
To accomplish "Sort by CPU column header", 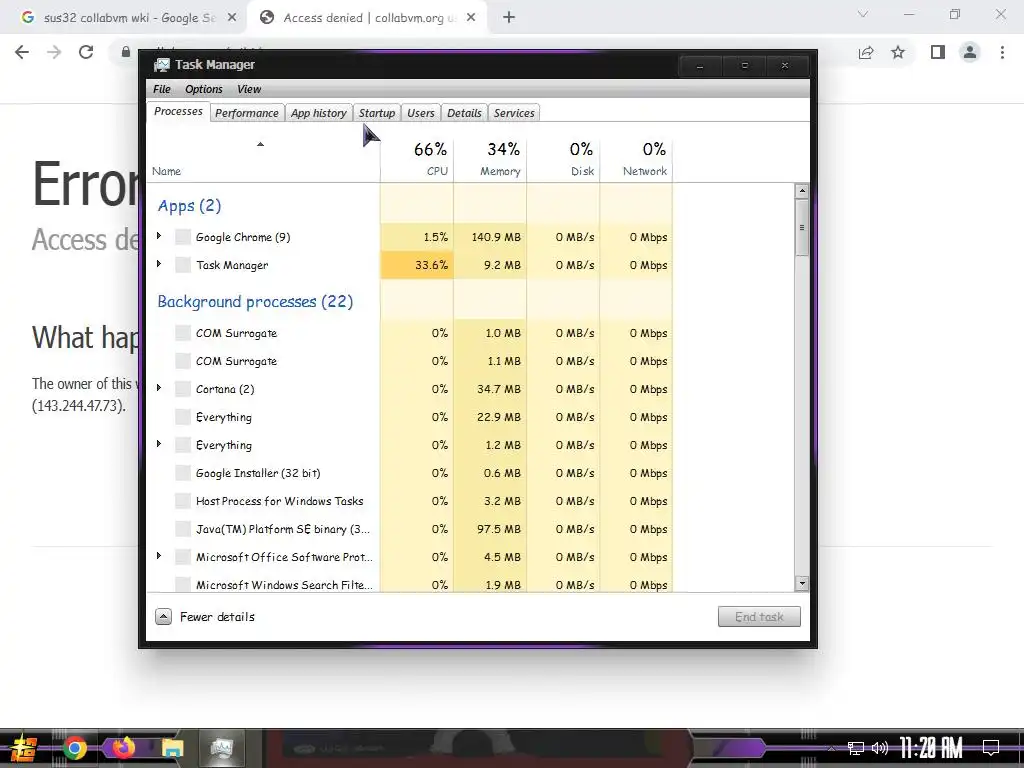I will click(x=417, y=160).
